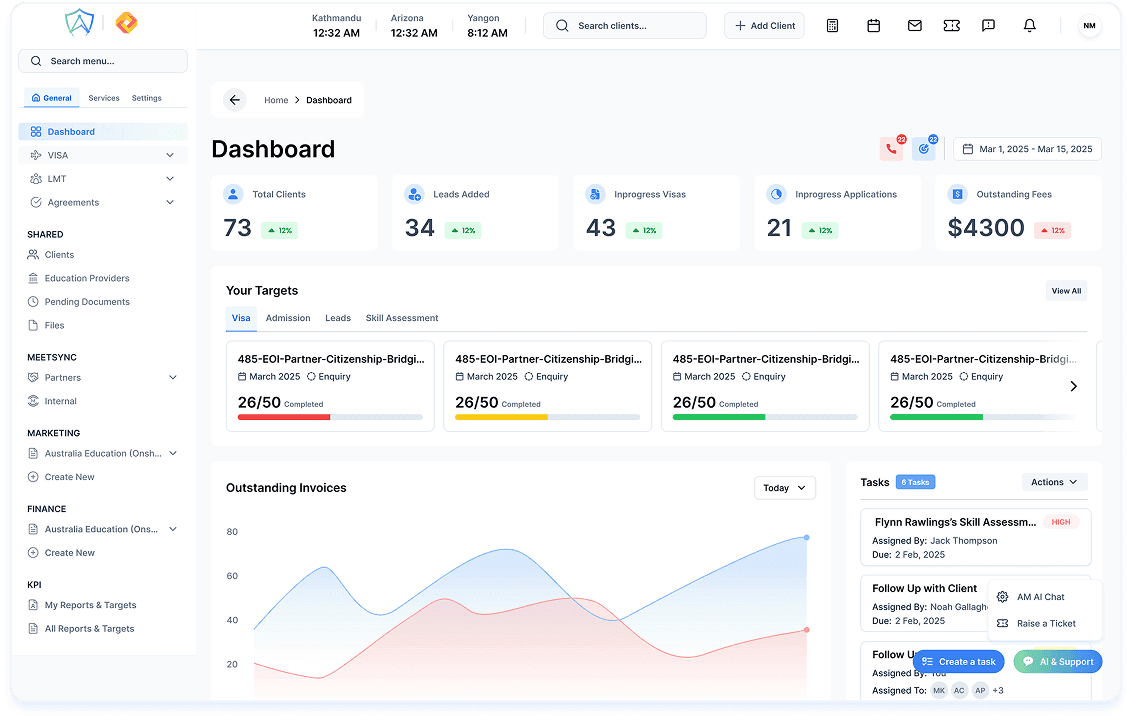
Task: Open the calculator icon in top bar
Action: coord(832,26)
